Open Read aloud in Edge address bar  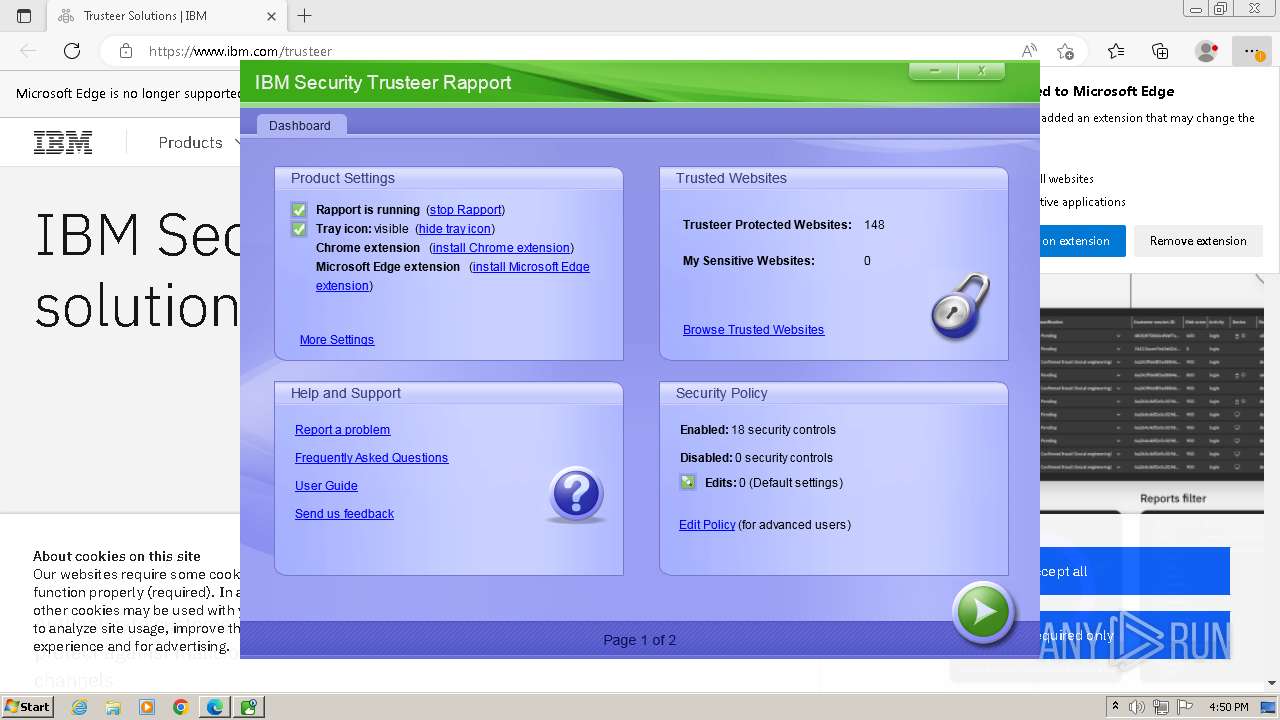pyautogui.click(x=1028, y=51)
